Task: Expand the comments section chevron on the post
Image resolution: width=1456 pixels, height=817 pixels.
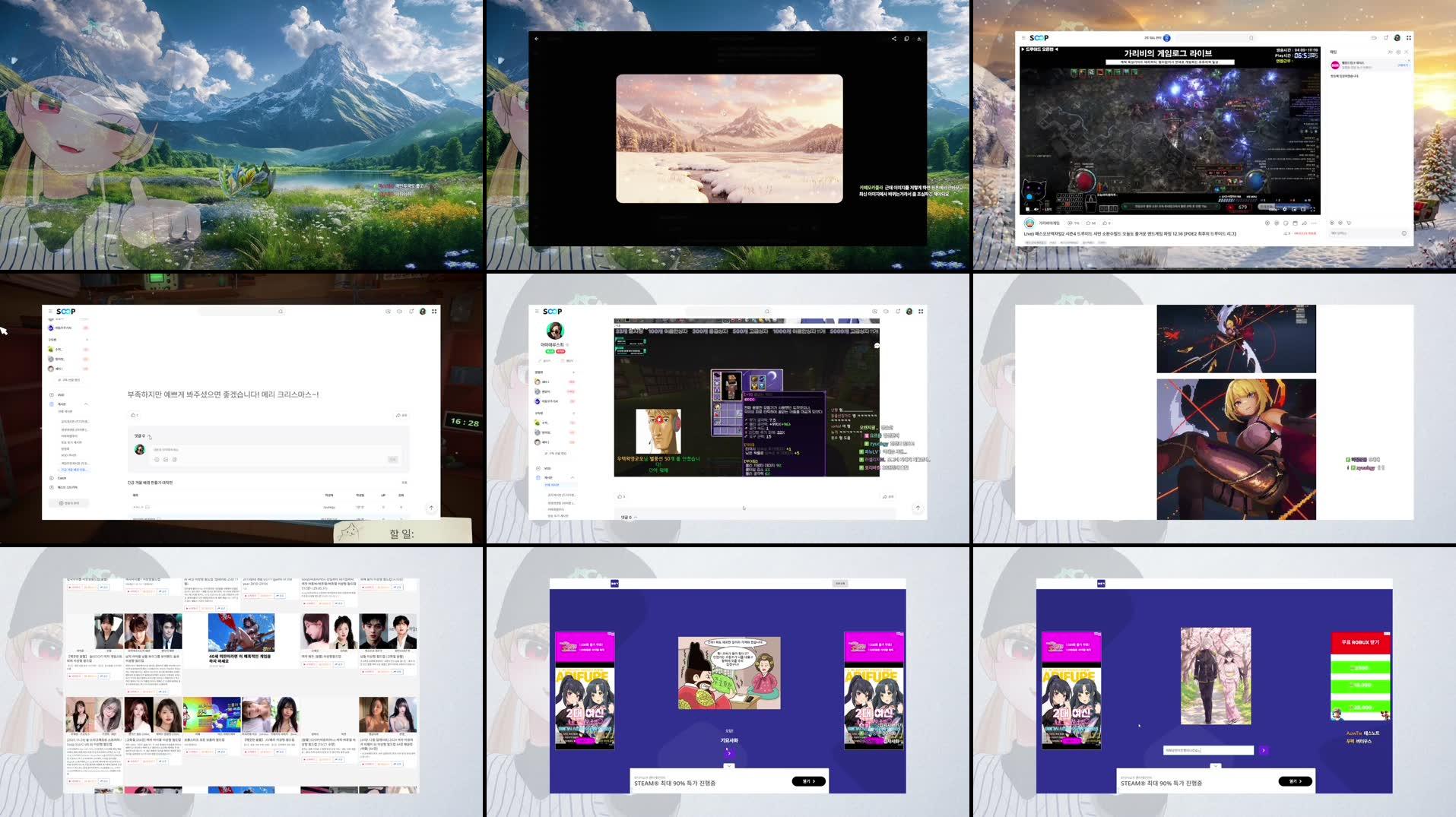Action: (x=150, y=436)
